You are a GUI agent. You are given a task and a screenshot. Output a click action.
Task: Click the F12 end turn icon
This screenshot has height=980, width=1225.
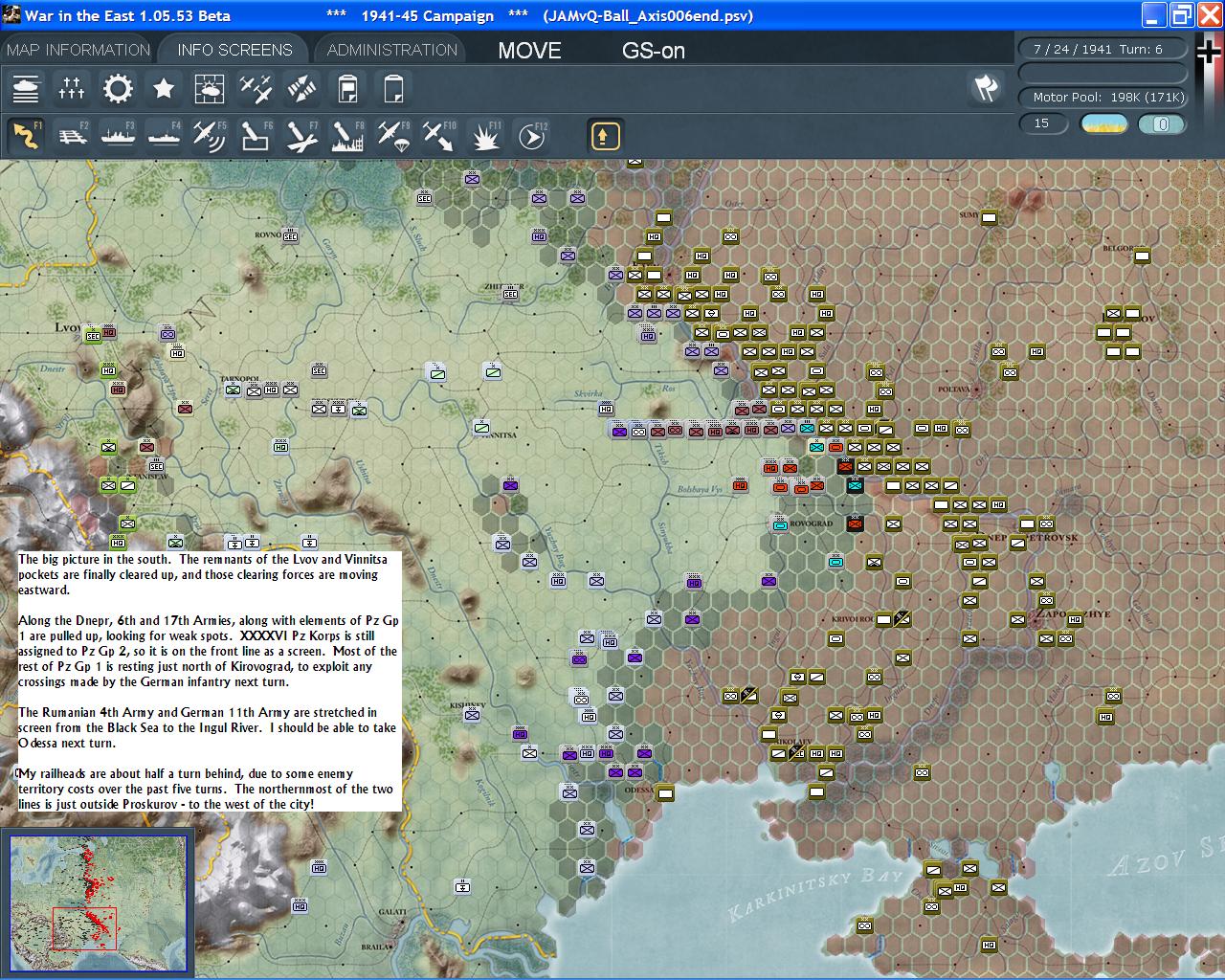coord(531,136)
